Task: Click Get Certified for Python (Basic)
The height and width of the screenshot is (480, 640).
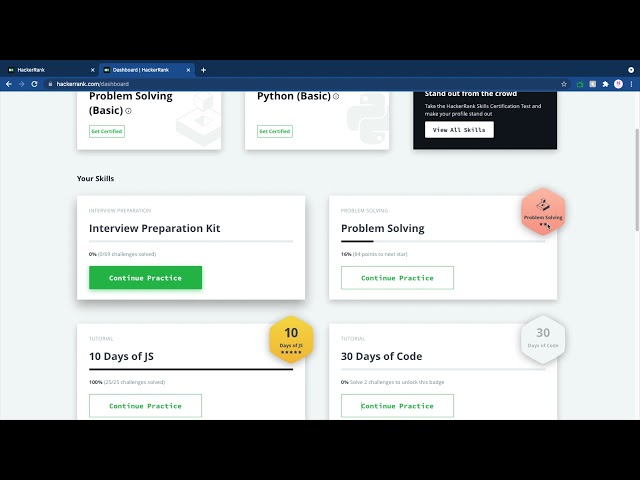Action: [x=275, y=131]
